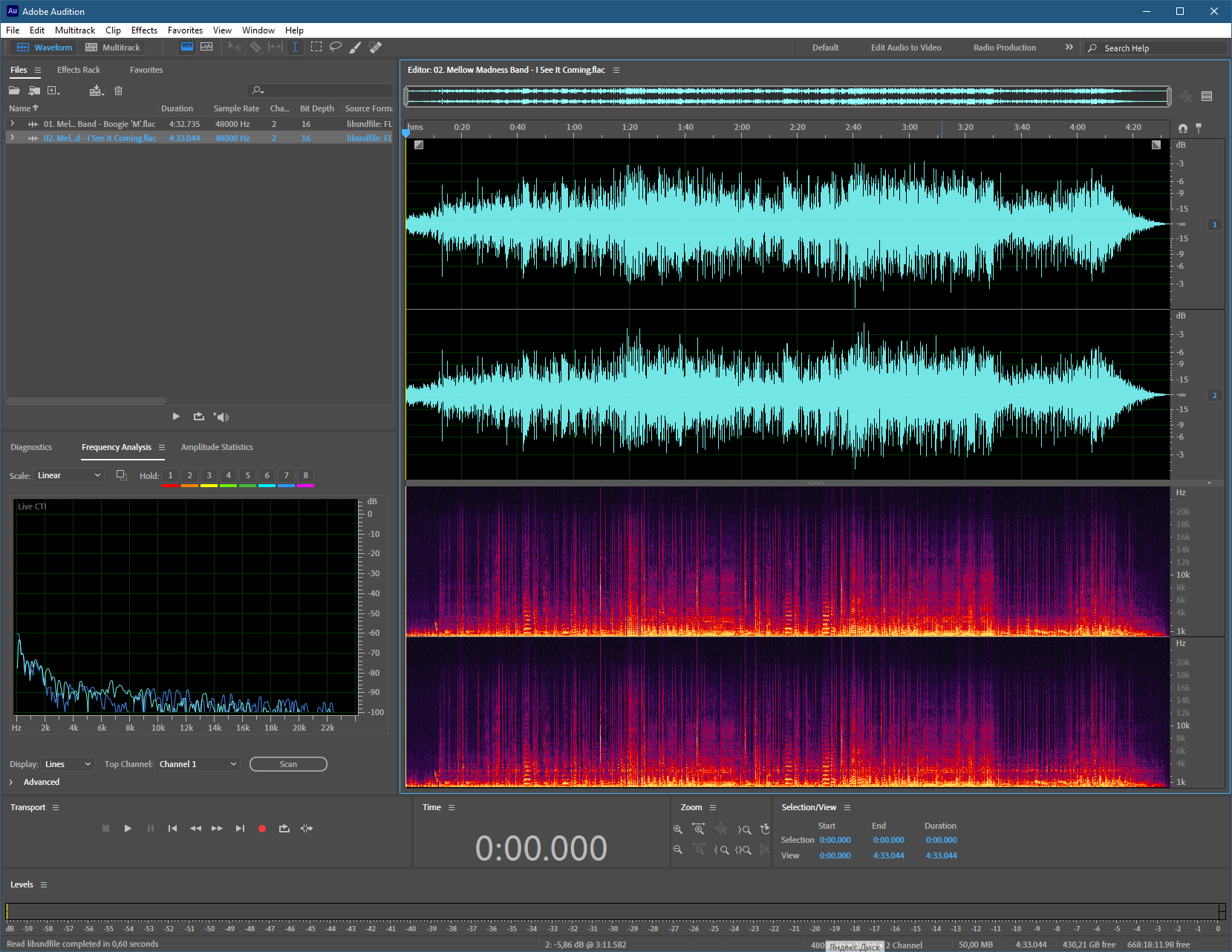
Task: Open the Editor panel hamburger menu
Action: click(x=616, y=70)
